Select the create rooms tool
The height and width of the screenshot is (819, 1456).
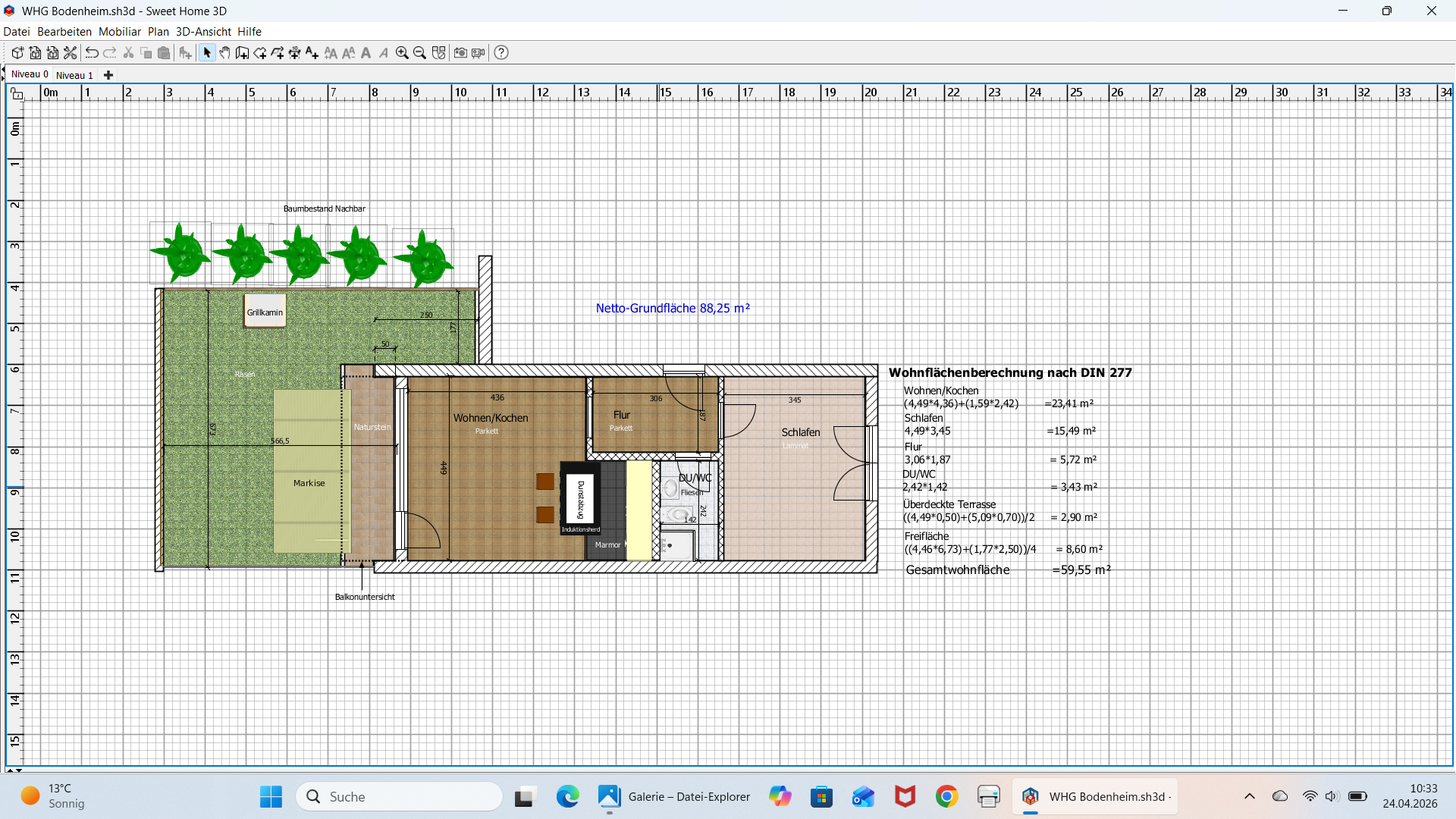point(260,53)
